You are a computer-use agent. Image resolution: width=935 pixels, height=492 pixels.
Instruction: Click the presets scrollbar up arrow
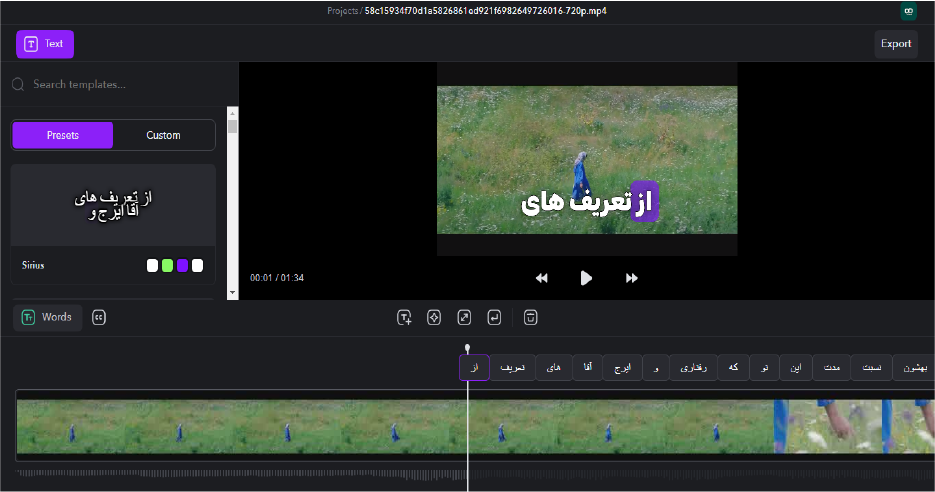[x=233, y=113]
